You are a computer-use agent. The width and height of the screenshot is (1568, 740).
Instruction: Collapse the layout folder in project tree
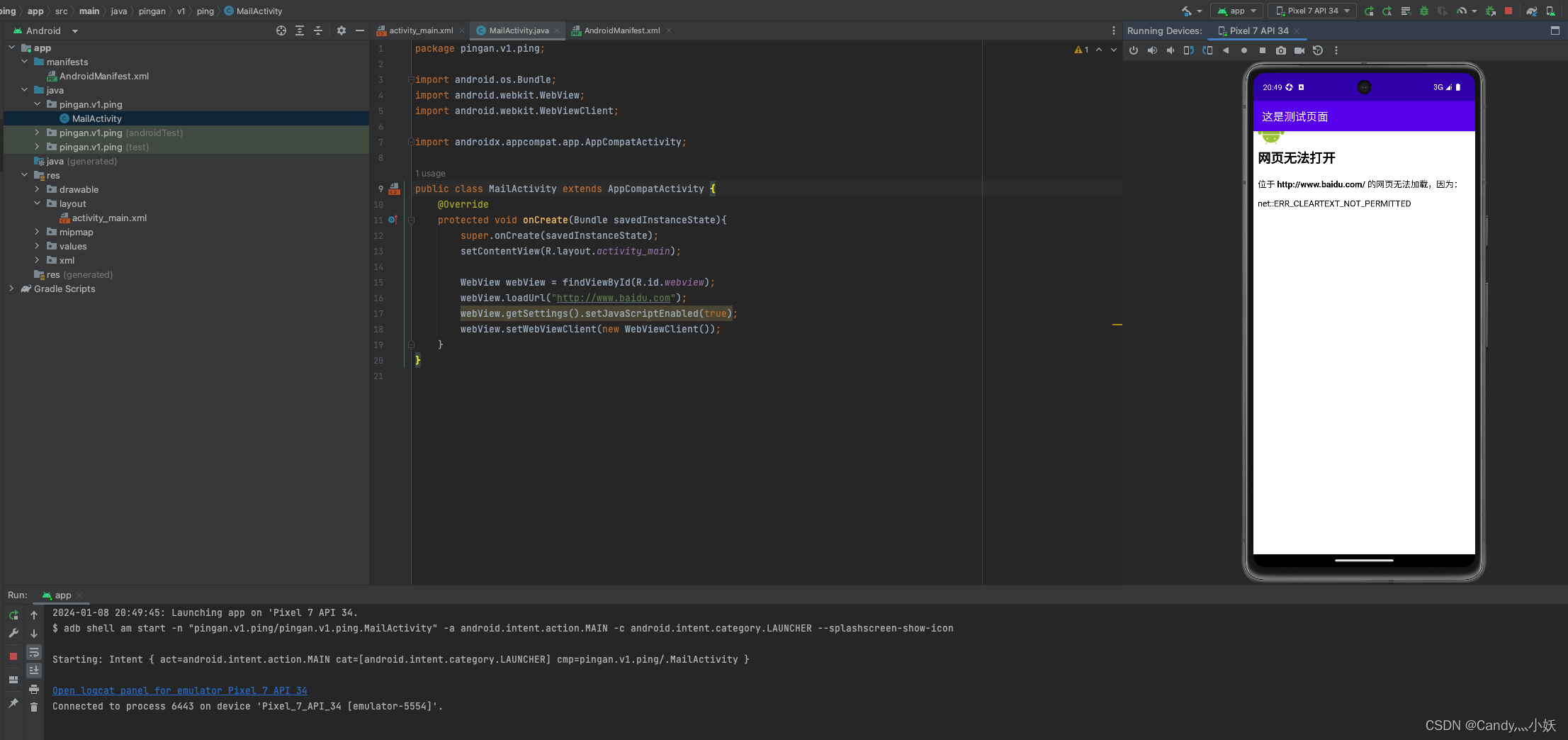coord(38,203)
